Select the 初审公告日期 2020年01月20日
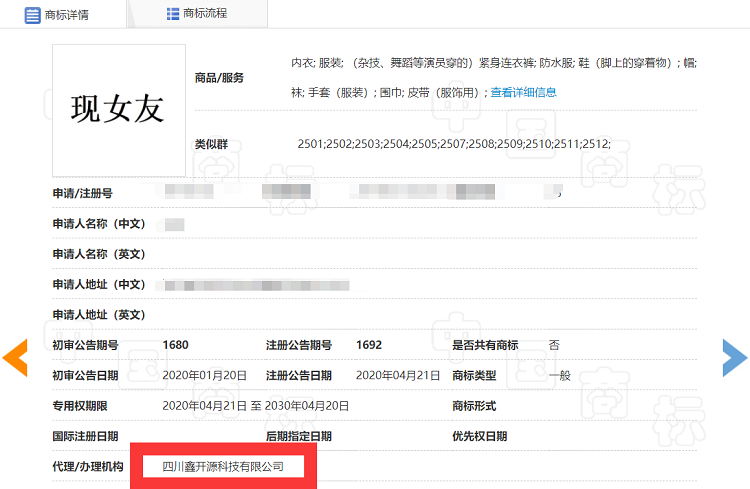 (x=205, y=375)
